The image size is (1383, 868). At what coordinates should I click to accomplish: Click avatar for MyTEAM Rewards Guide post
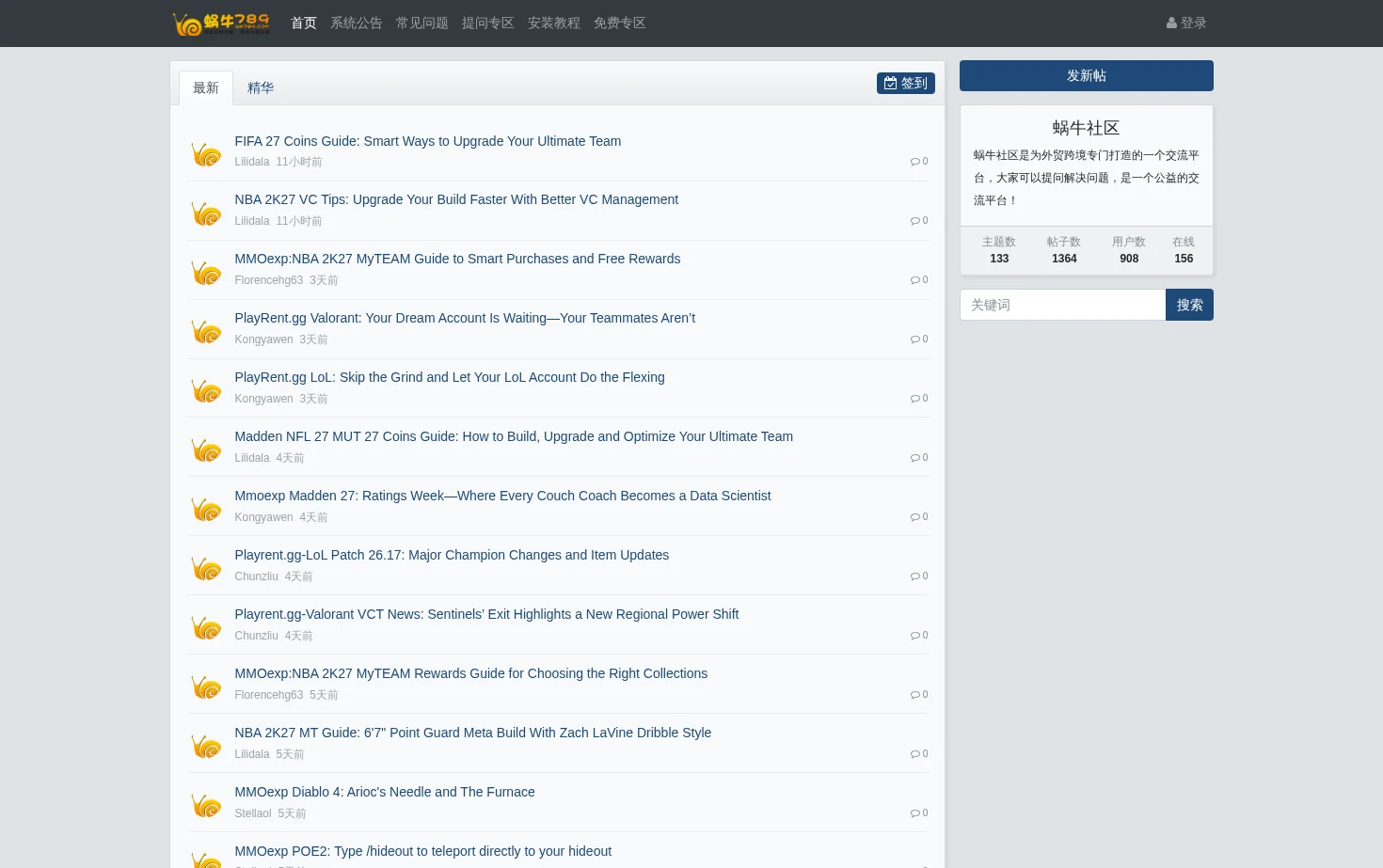click(x=206, y=687)
